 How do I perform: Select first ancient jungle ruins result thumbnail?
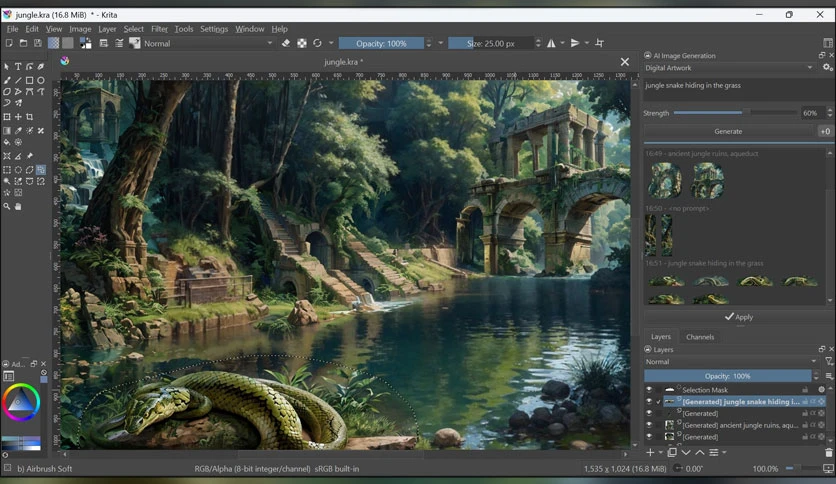click(664, 181)
